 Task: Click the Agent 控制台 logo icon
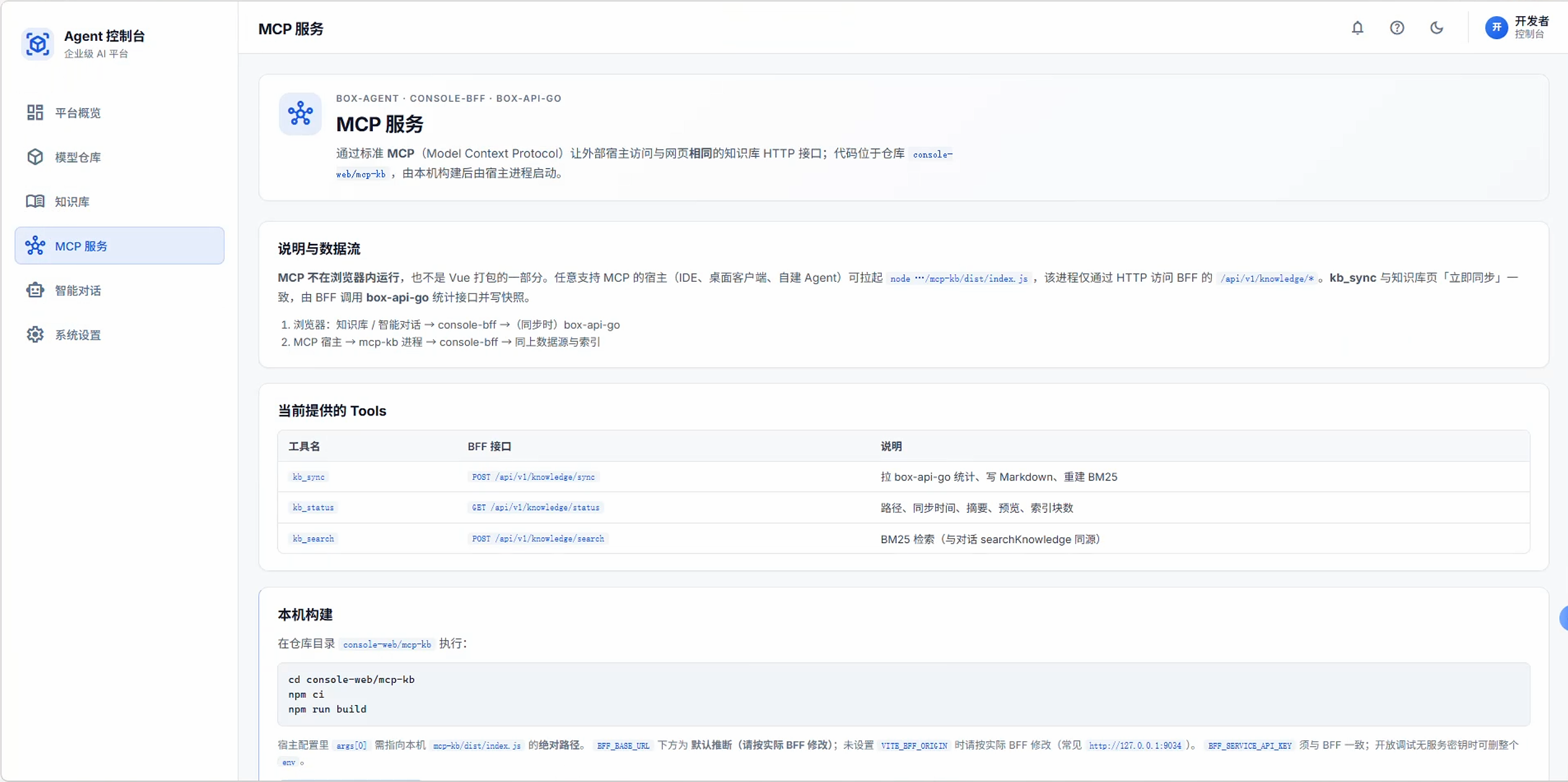click(x=37, y=43)
